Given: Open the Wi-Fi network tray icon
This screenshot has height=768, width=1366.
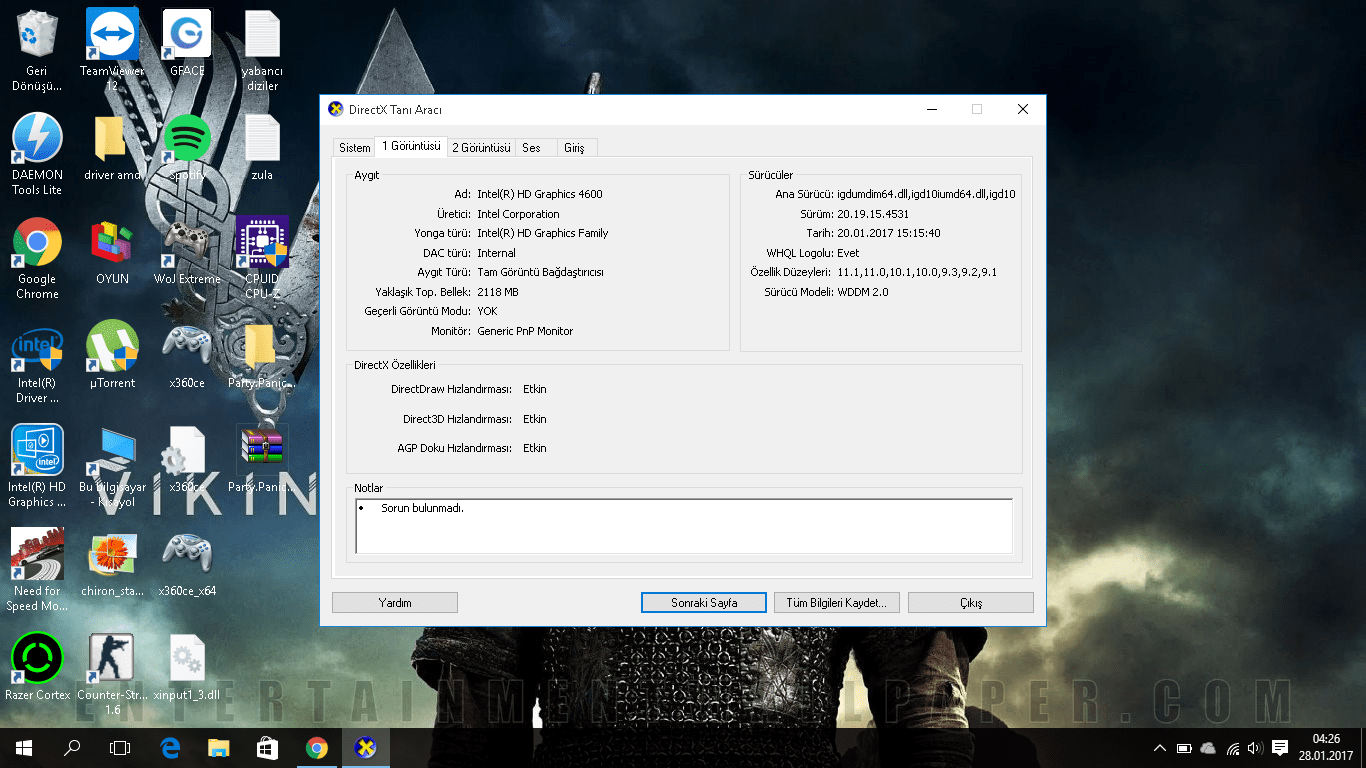Looking at the screenshot, I should (x=1233, y=748).
